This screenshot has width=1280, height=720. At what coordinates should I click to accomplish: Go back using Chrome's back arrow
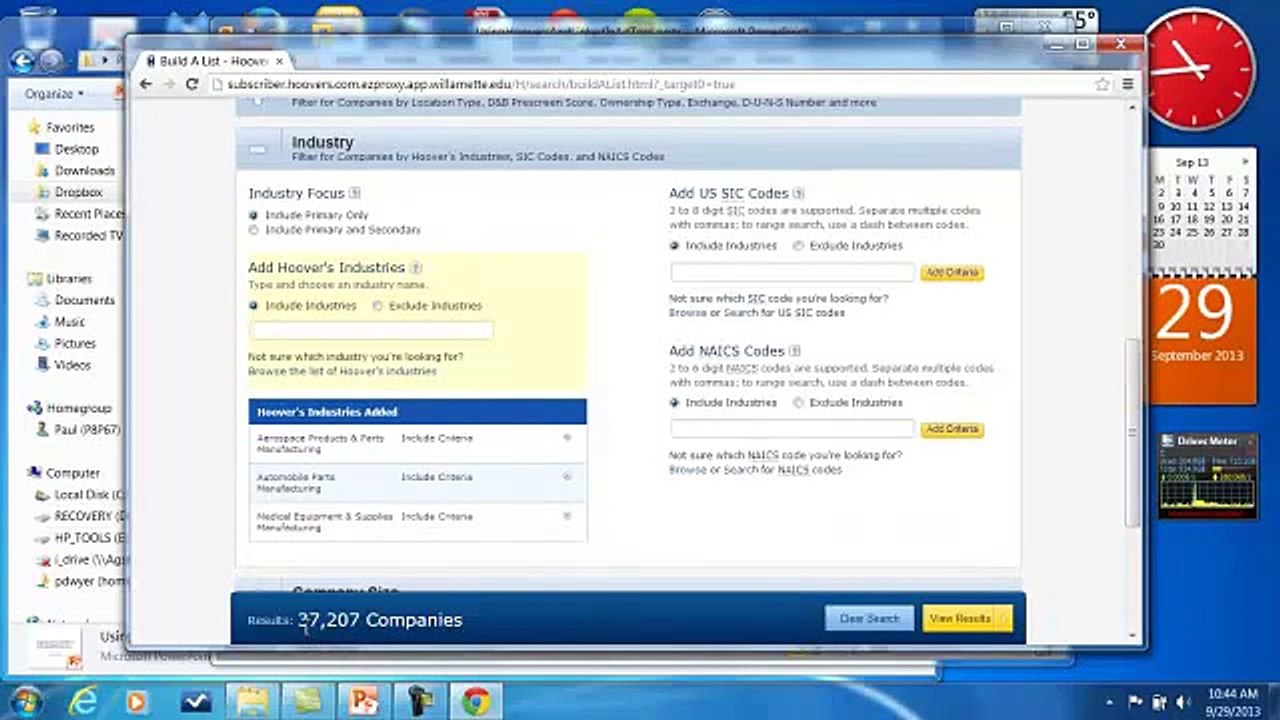tap(146, 85)
